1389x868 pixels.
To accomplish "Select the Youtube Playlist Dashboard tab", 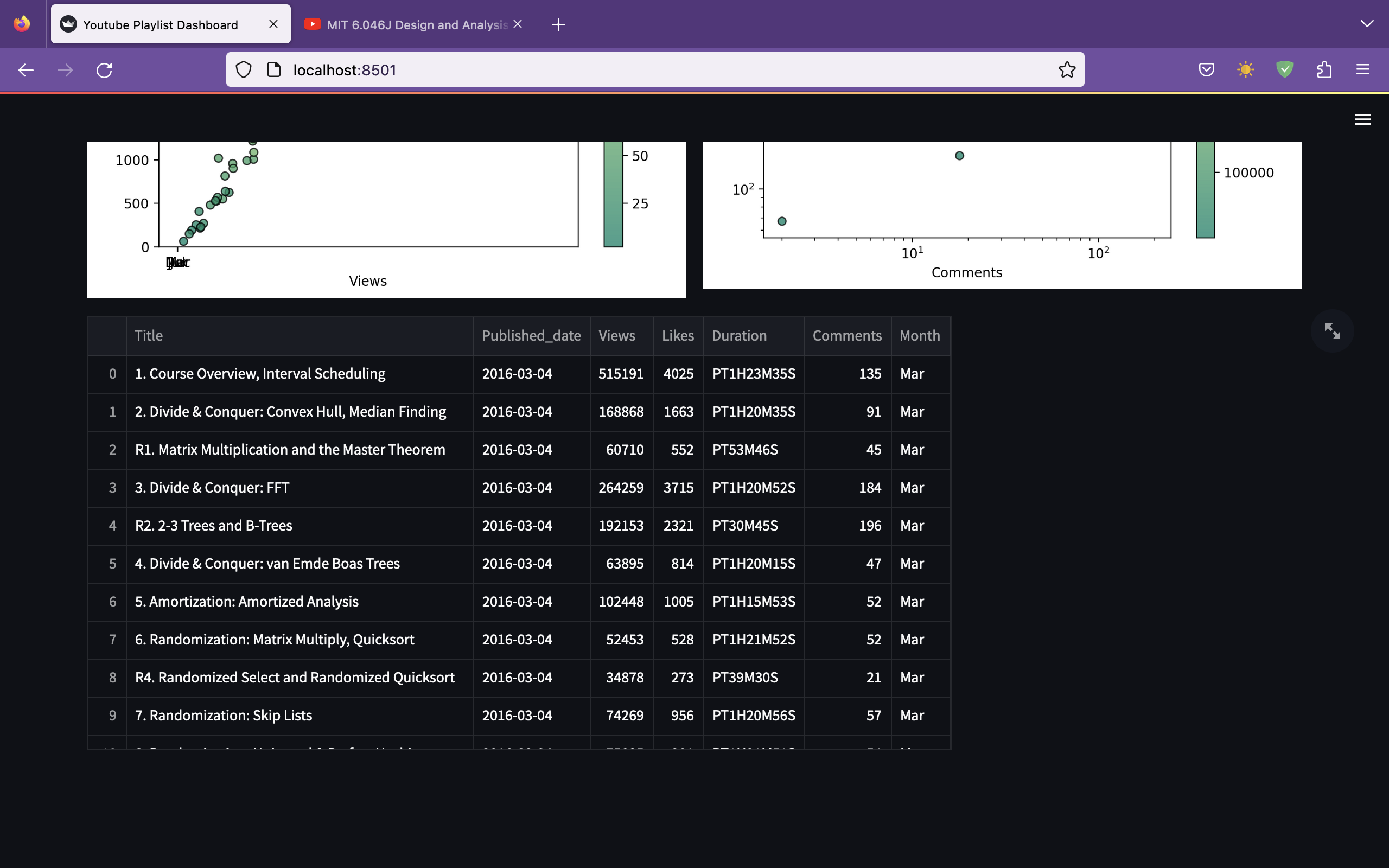I will coord(161,25).
